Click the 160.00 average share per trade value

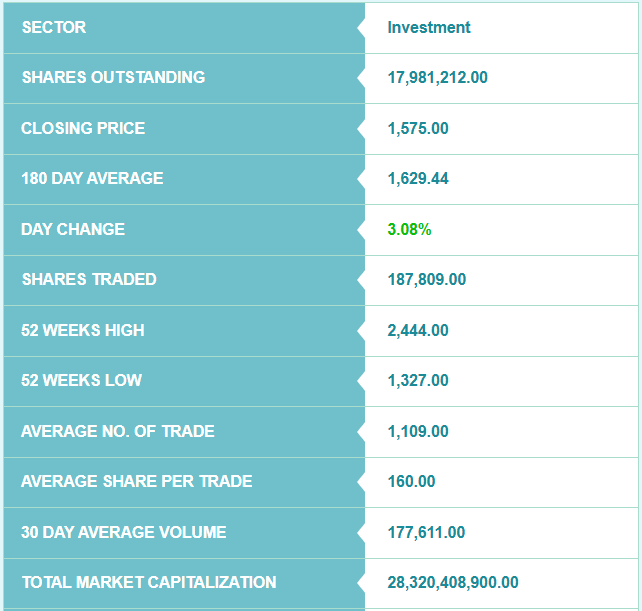[x=412, y=481]
